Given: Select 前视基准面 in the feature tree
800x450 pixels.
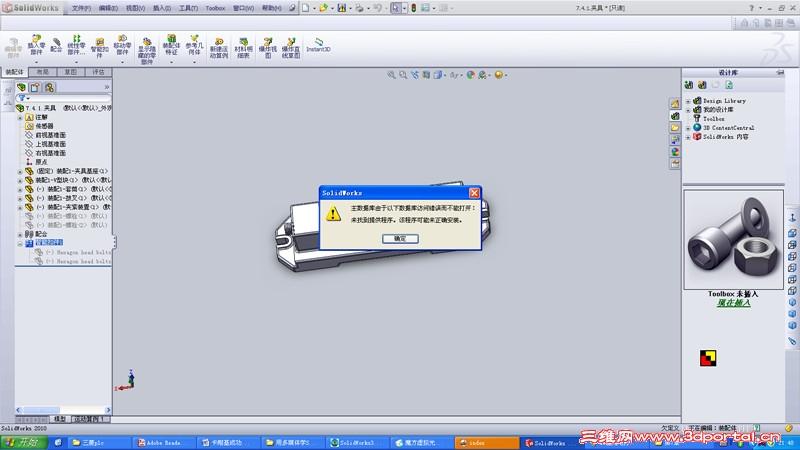Looking at the screenshot, I should click(50, 135).
